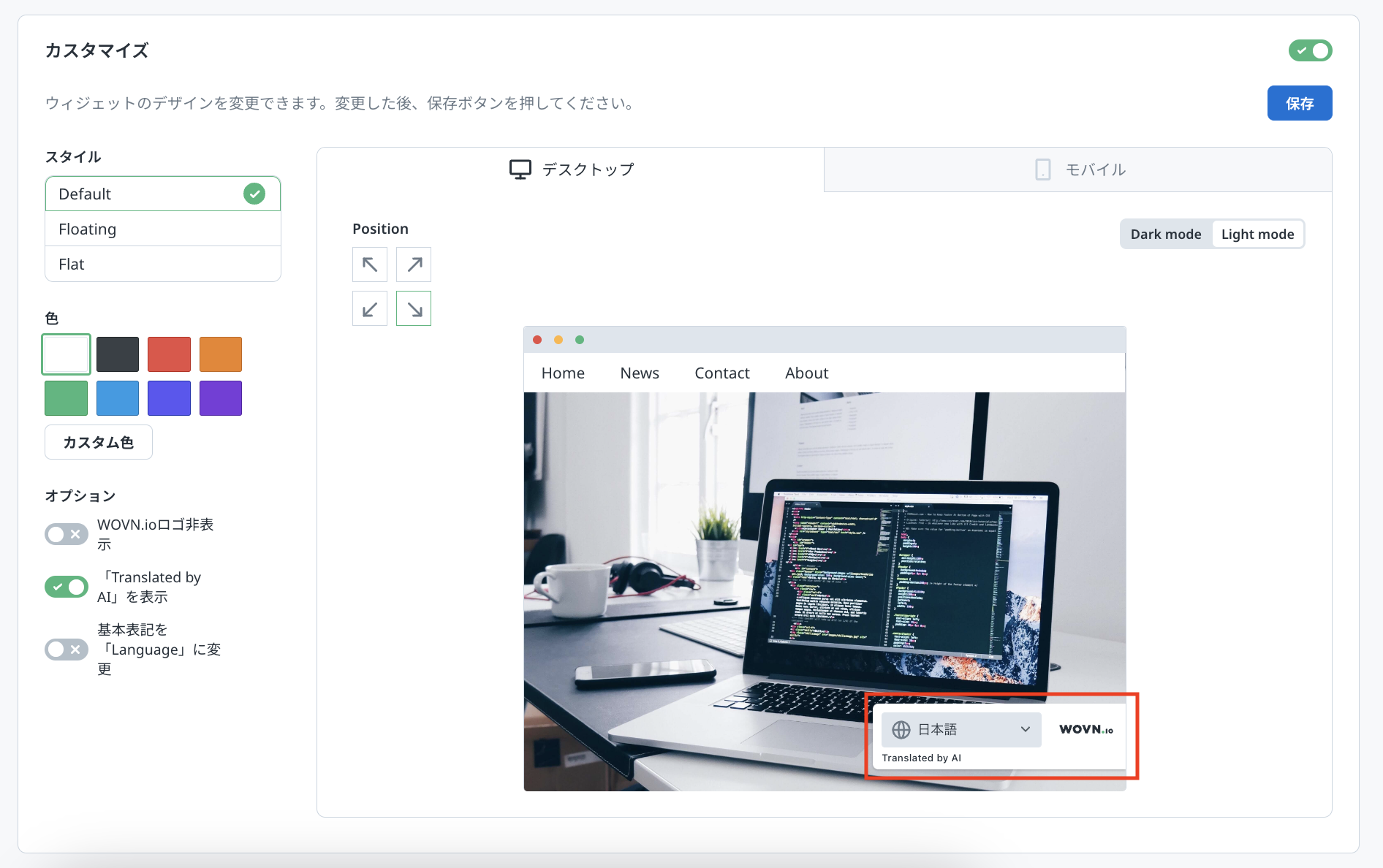Click the globe icon in widget preview
Image resolution: width=1383 pixels, height=868 pixels.
tap(901, 730)
